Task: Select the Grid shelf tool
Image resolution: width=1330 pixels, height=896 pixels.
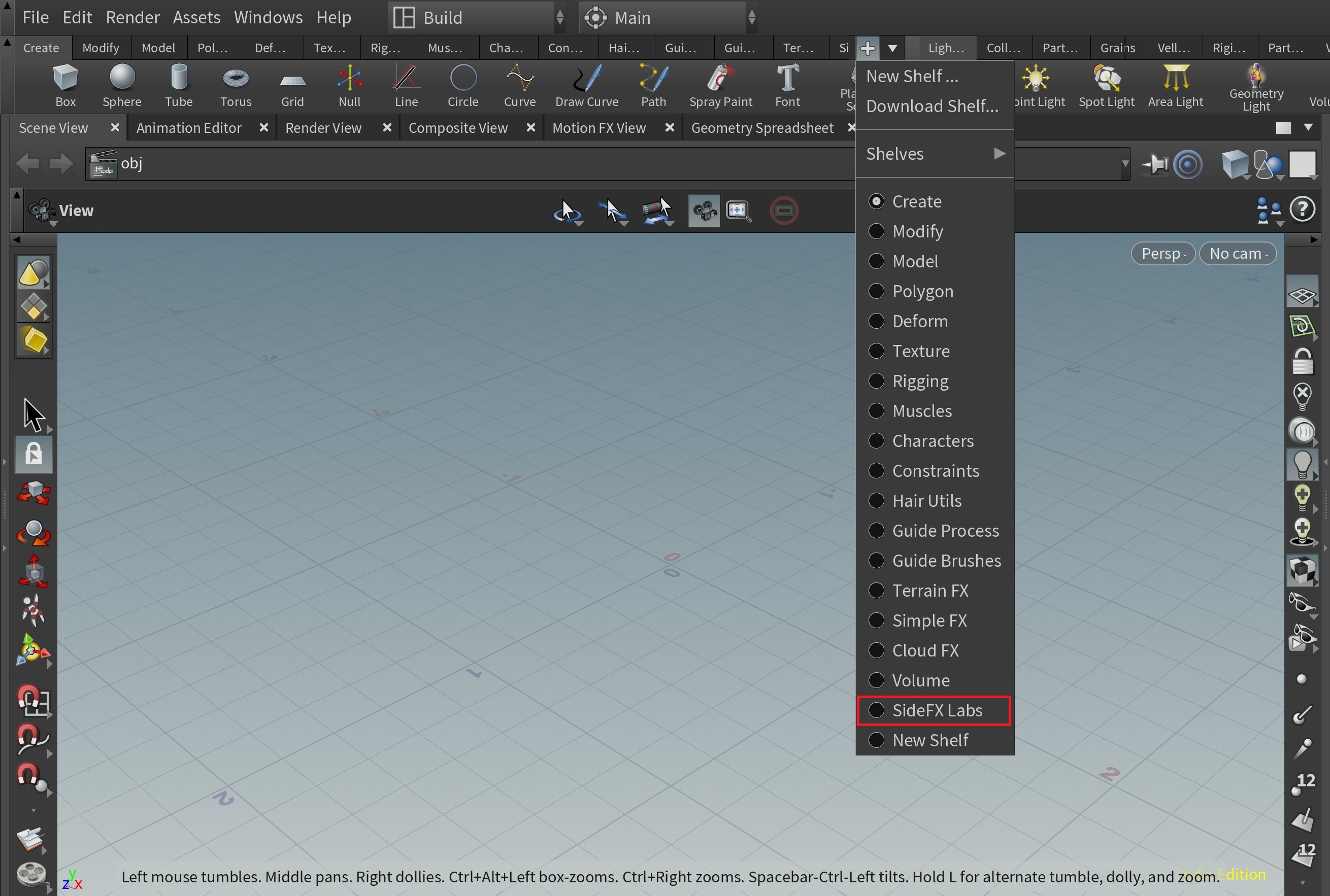Action: point(292,86)
